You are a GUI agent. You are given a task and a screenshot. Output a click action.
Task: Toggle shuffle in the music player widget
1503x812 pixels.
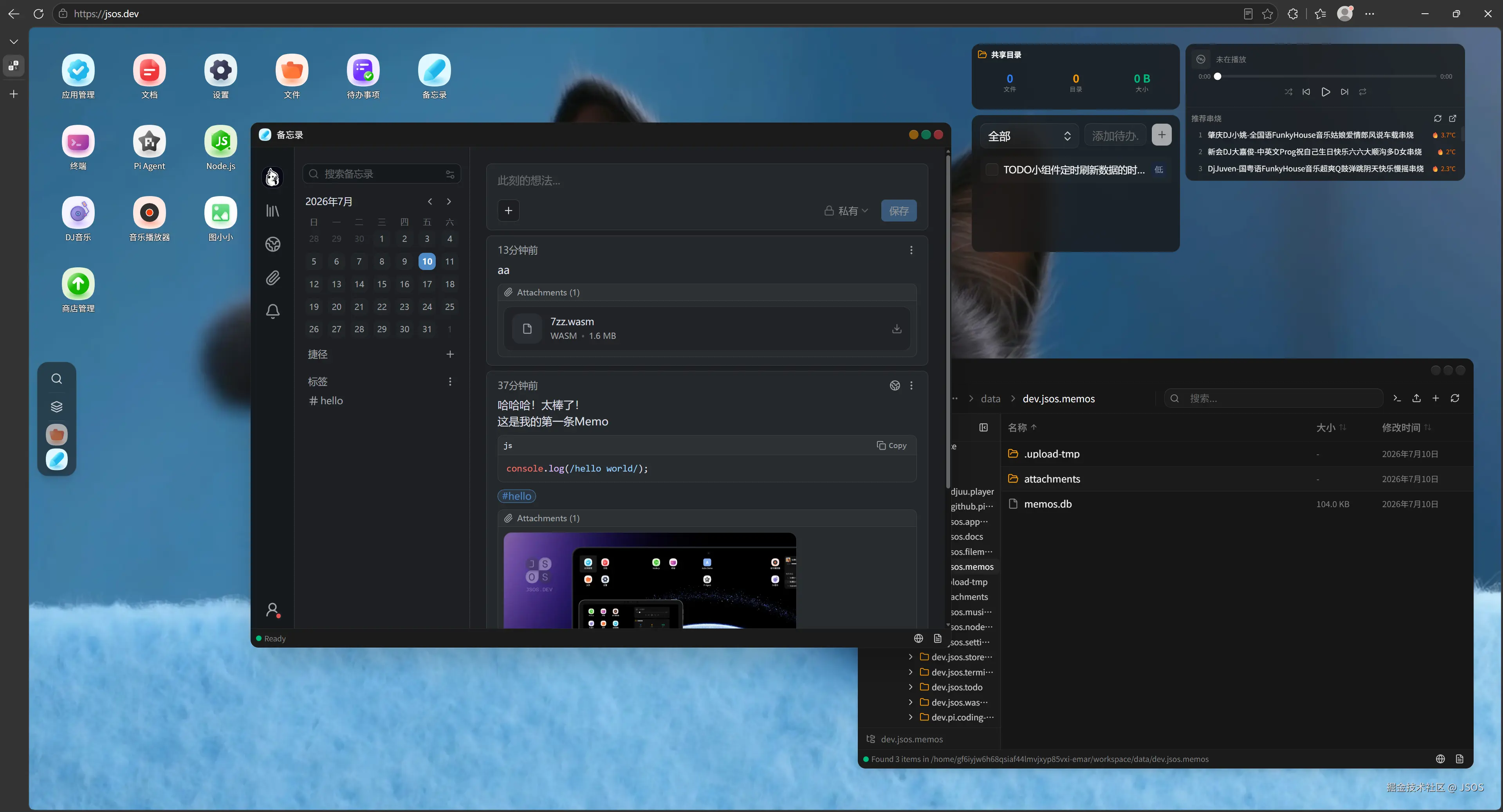point(1288,92)
